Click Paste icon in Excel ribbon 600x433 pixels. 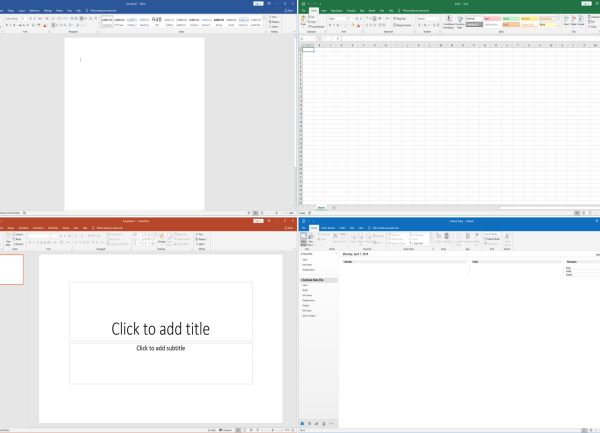pos(303,20)
